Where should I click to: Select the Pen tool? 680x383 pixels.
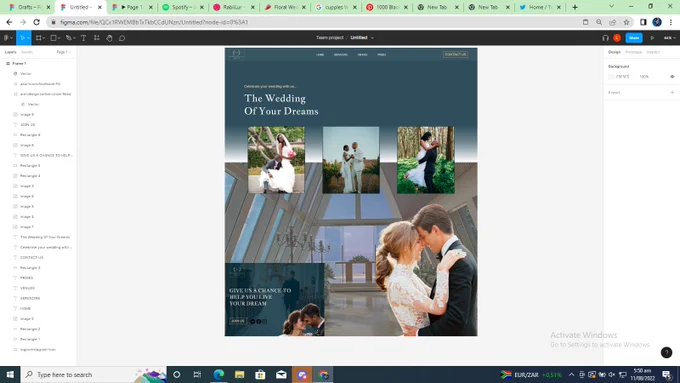(68, 38)
